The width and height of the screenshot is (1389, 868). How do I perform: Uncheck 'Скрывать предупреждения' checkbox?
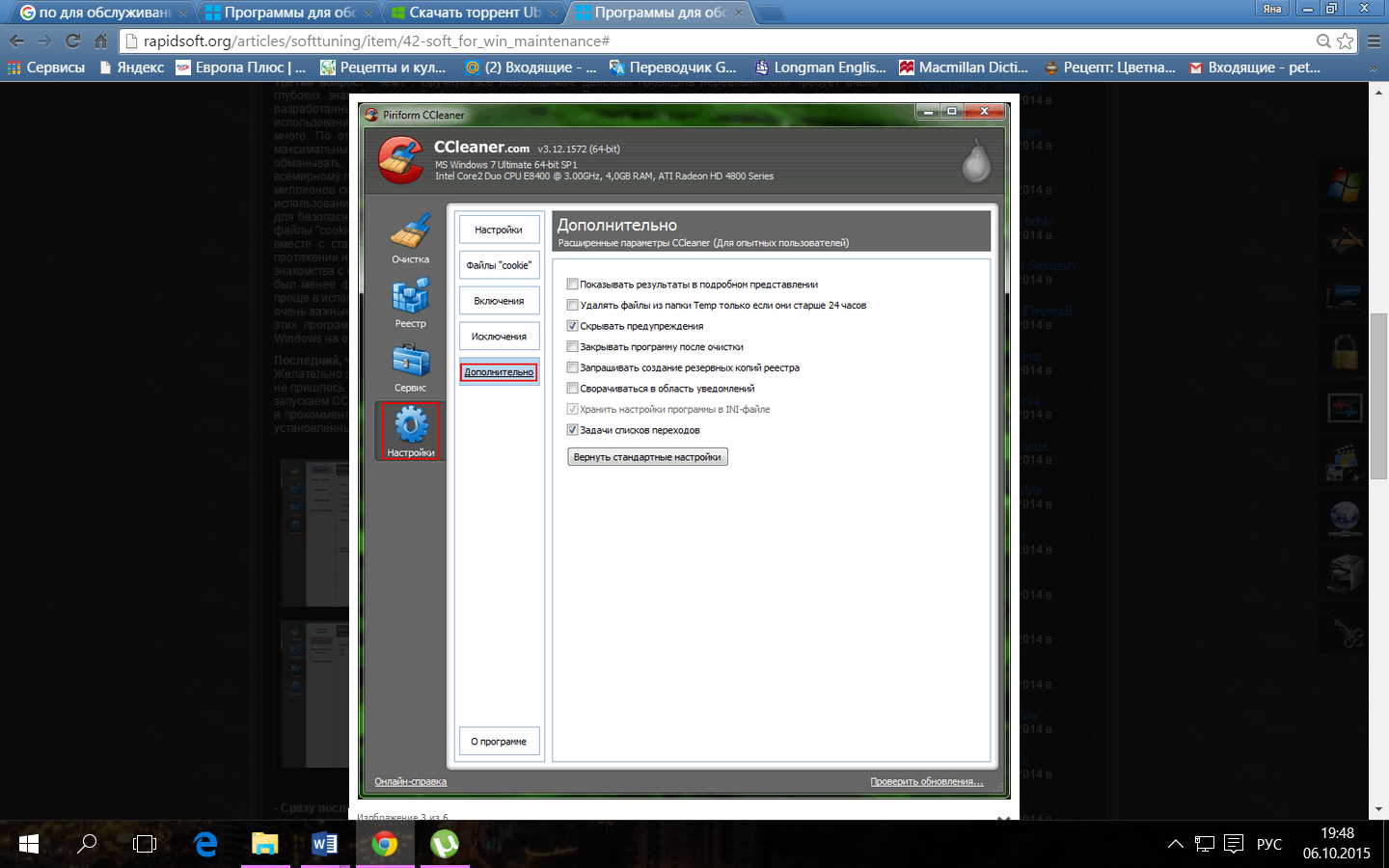[572, 326]
